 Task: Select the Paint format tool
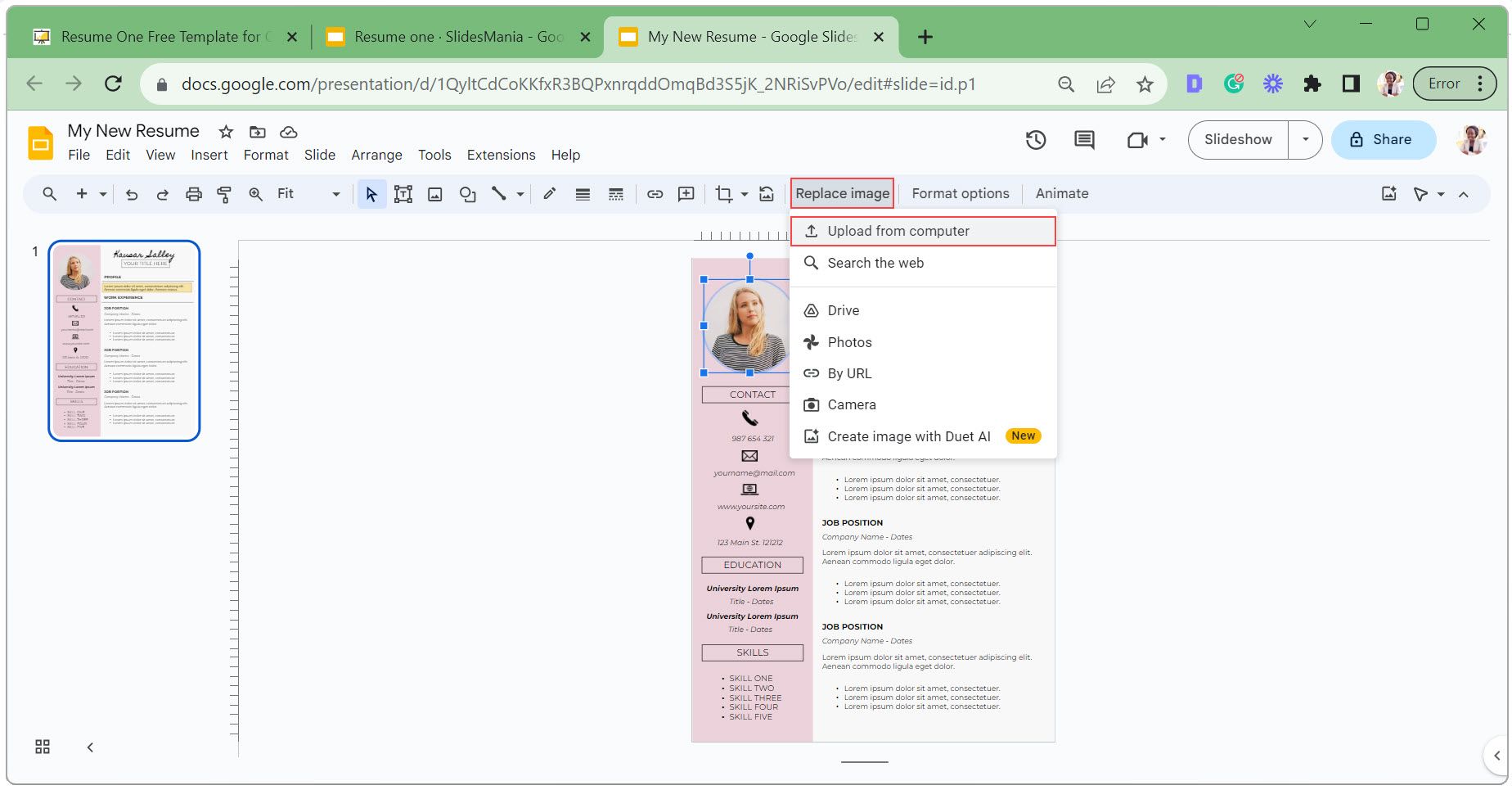tap(223, 194)
